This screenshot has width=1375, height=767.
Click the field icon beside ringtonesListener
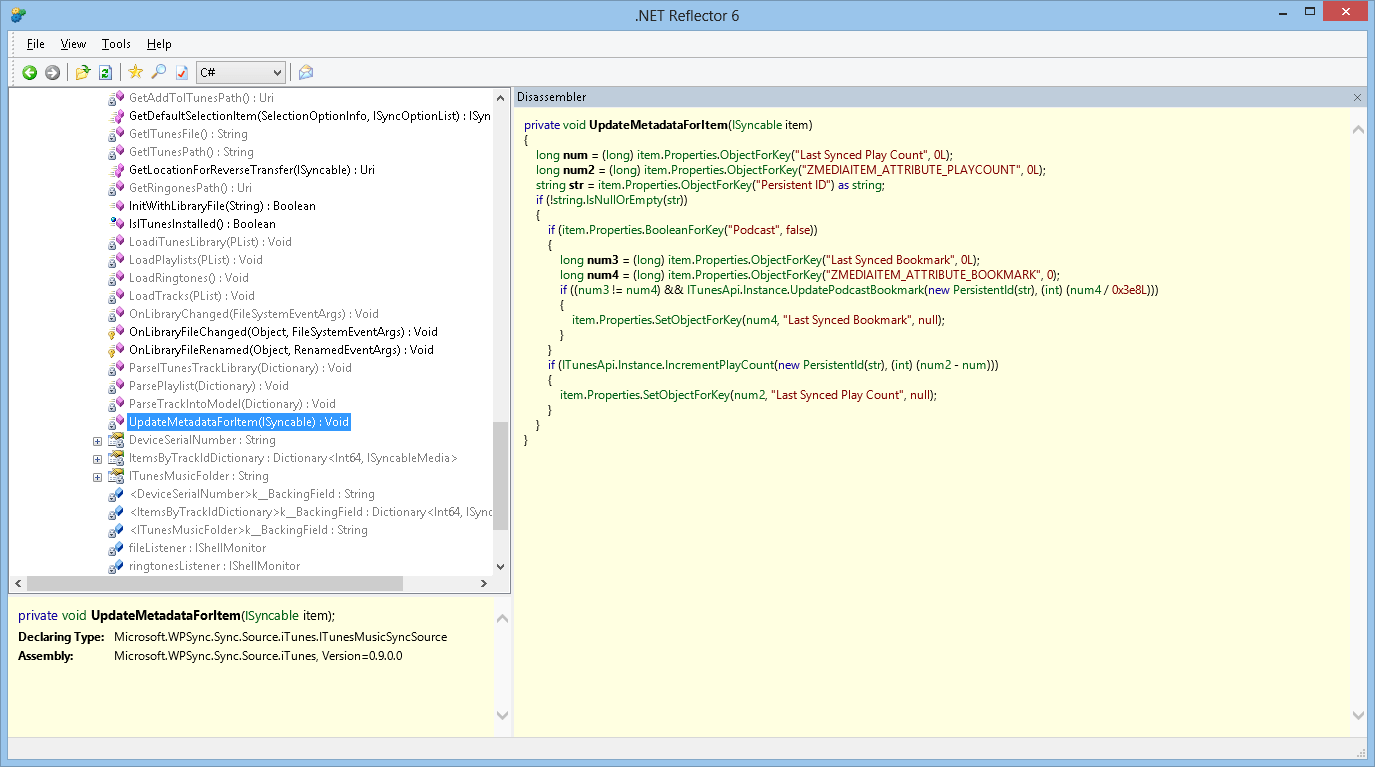click(116, 566)
